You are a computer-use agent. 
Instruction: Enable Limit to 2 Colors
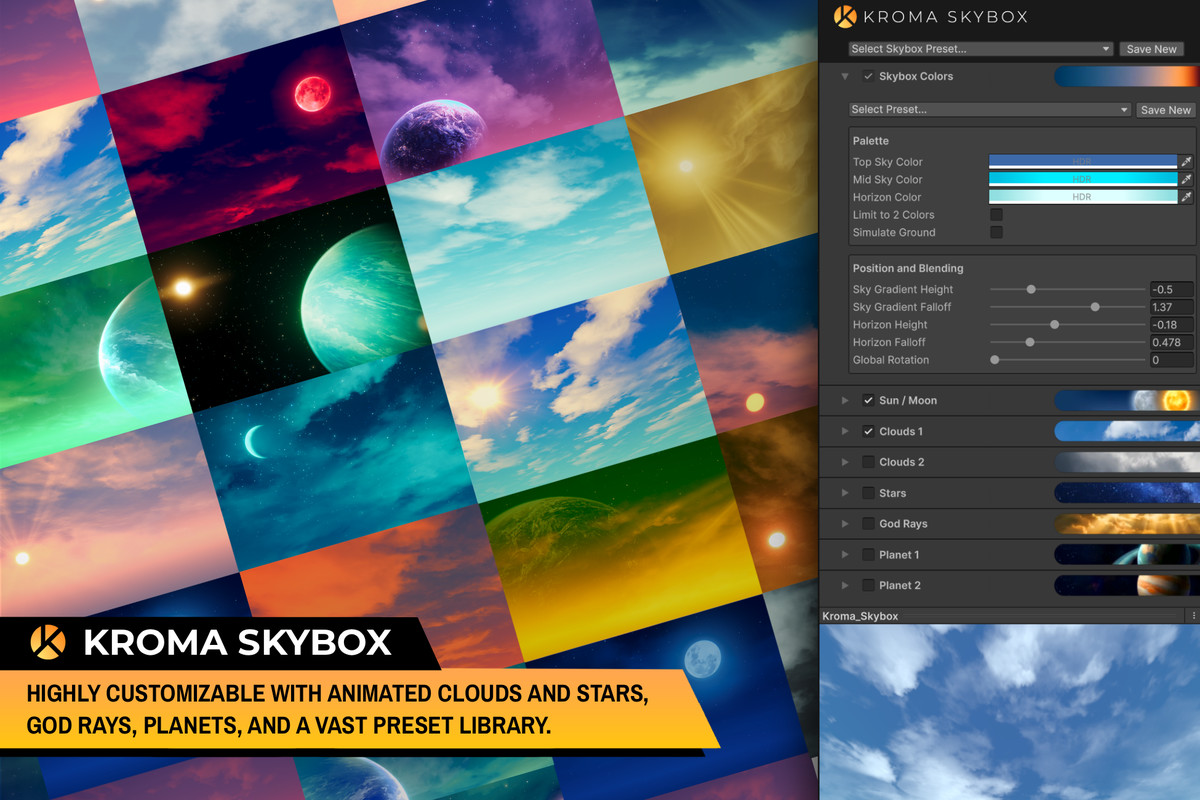[996, 214]
